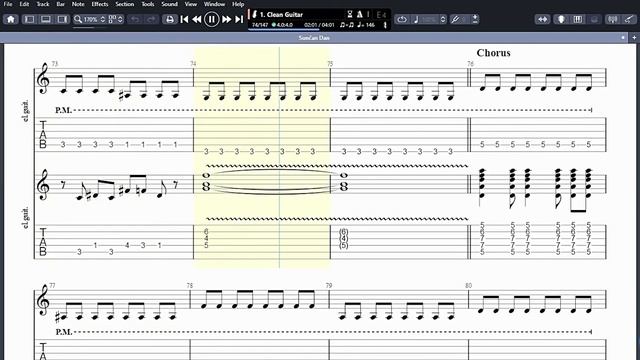Click the line-in input icon
Screen dimensions: 640x360
pyautogui.click(x=475, y=19)
